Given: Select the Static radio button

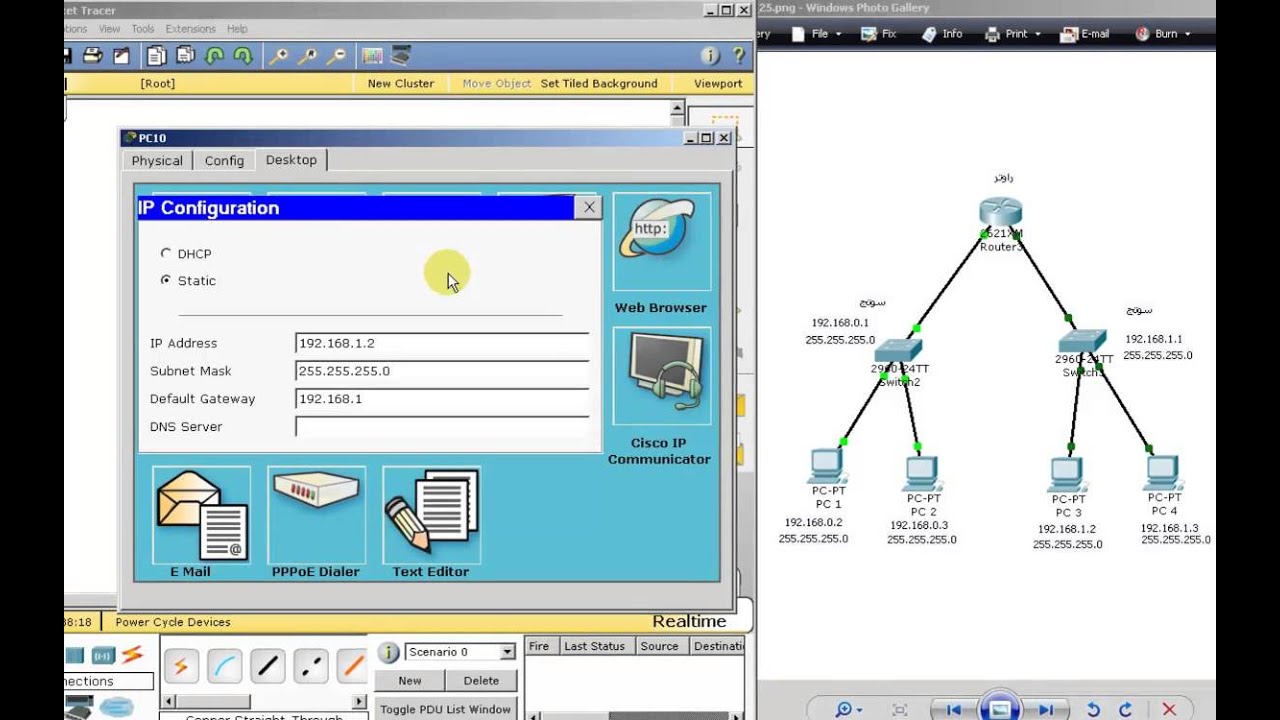Looking at the screenshot, I should coord(166,280).
